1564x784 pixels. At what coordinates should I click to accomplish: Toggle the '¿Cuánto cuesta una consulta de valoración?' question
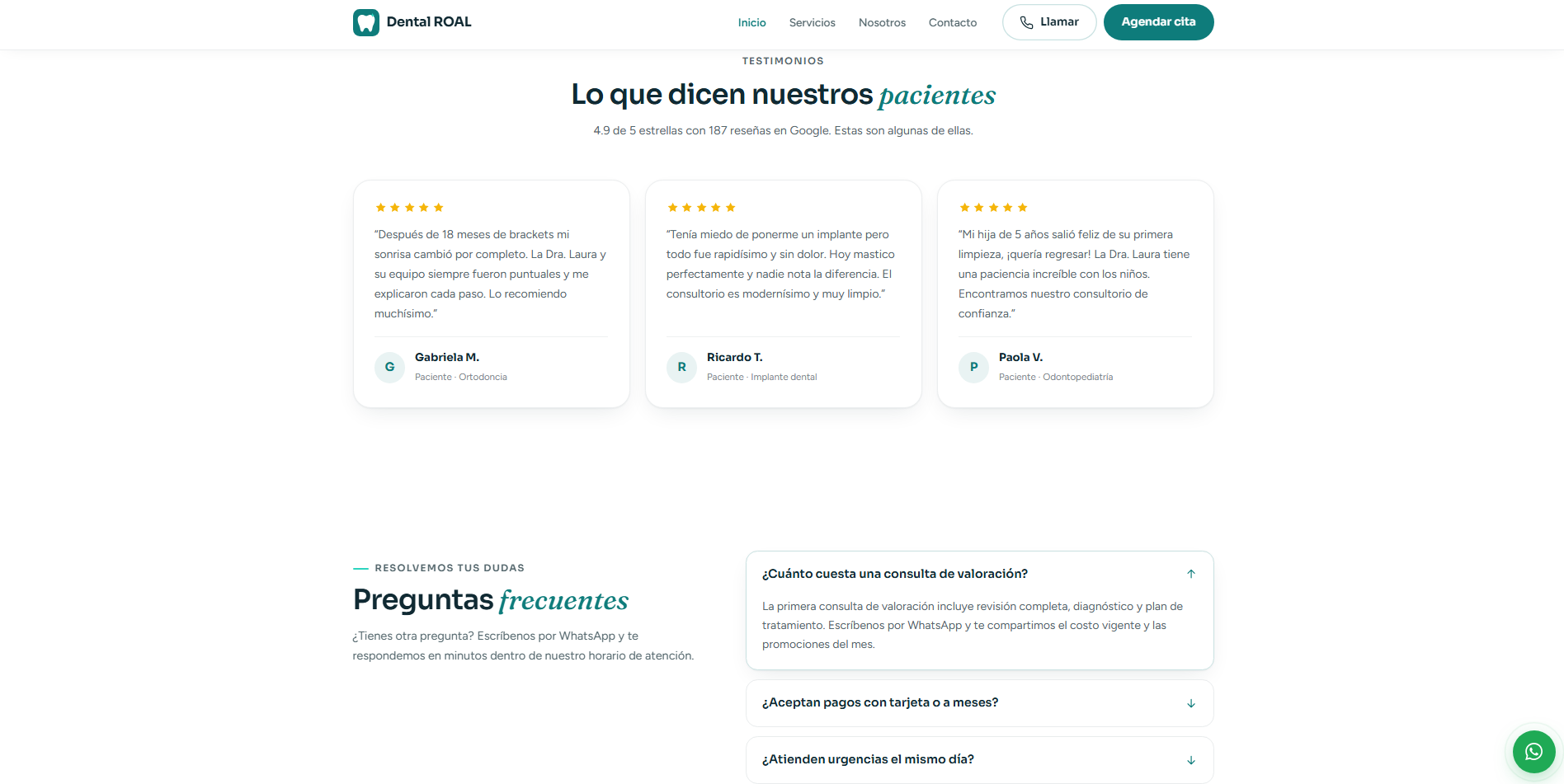pyautogui.click(x=979, y=574)
